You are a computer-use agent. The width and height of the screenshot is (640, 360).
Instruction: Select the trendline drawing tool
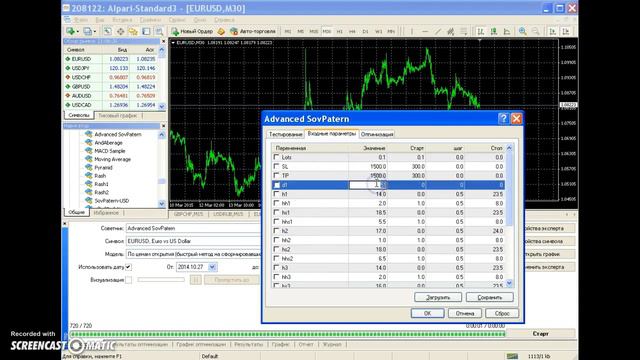pos(438,31)
